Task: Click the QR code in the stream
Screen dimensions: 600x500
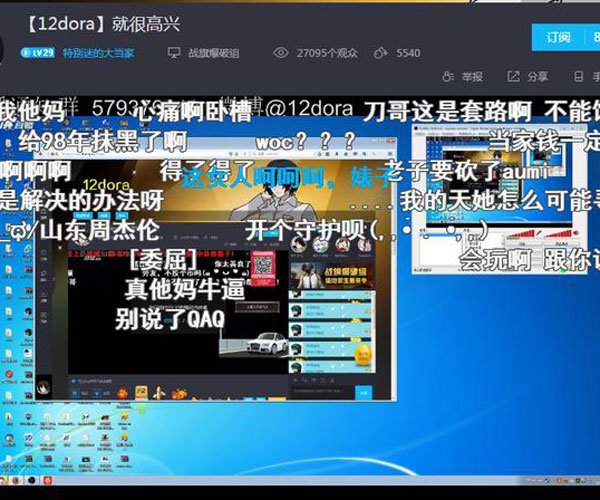Action: tap(263, 265)
